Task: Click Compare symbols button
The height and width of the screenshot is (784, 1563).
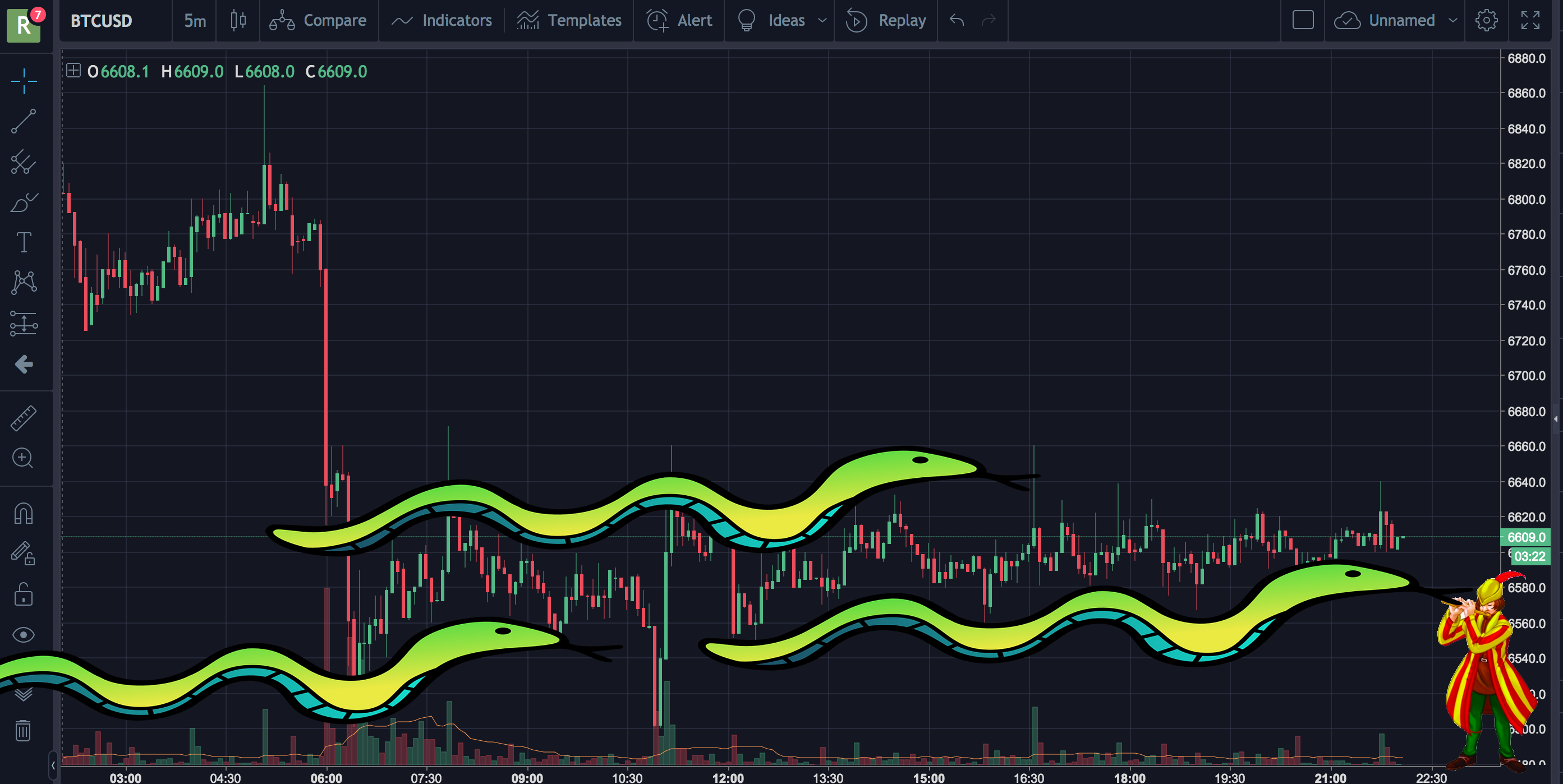Action: click(x=319, y=21)
